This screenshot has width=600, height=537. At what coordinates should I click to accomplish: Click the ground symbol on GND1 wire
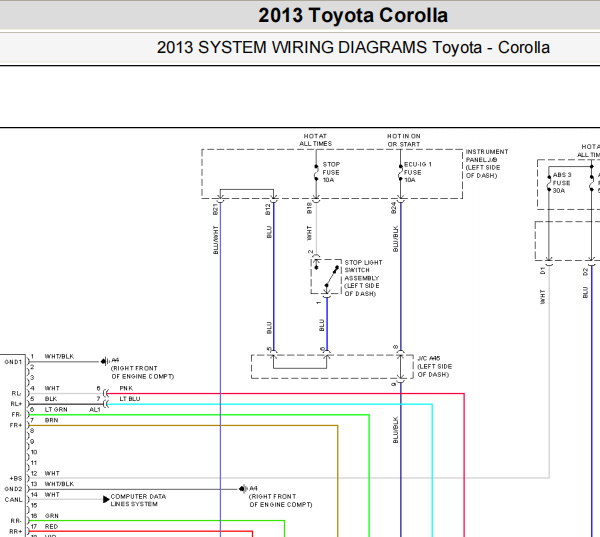[x=104, y=361]
